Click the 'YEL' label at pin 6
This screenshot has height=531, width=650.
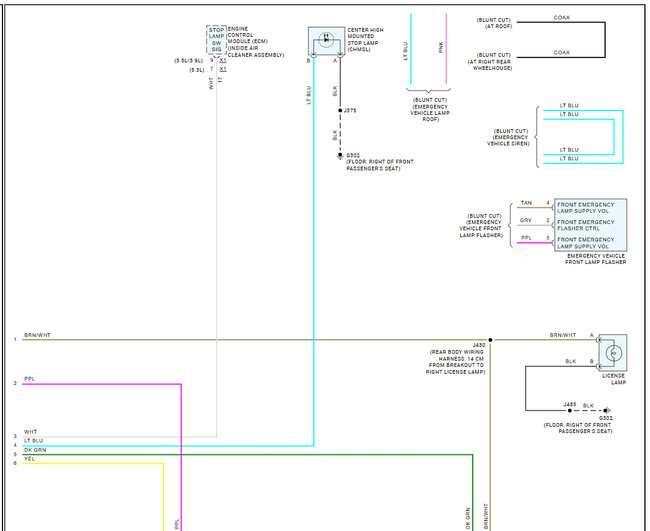(29, 459)
